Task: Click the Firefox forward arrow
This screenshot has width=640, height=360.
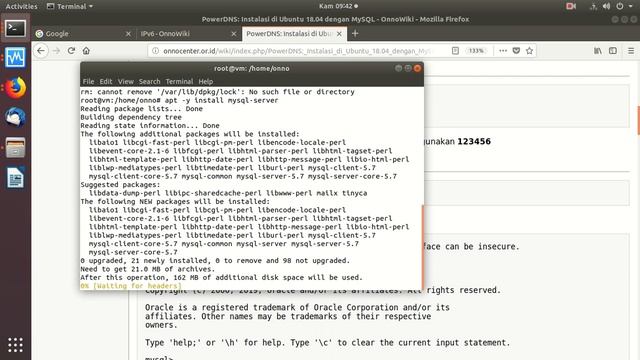Action: [x=56, y=51]
